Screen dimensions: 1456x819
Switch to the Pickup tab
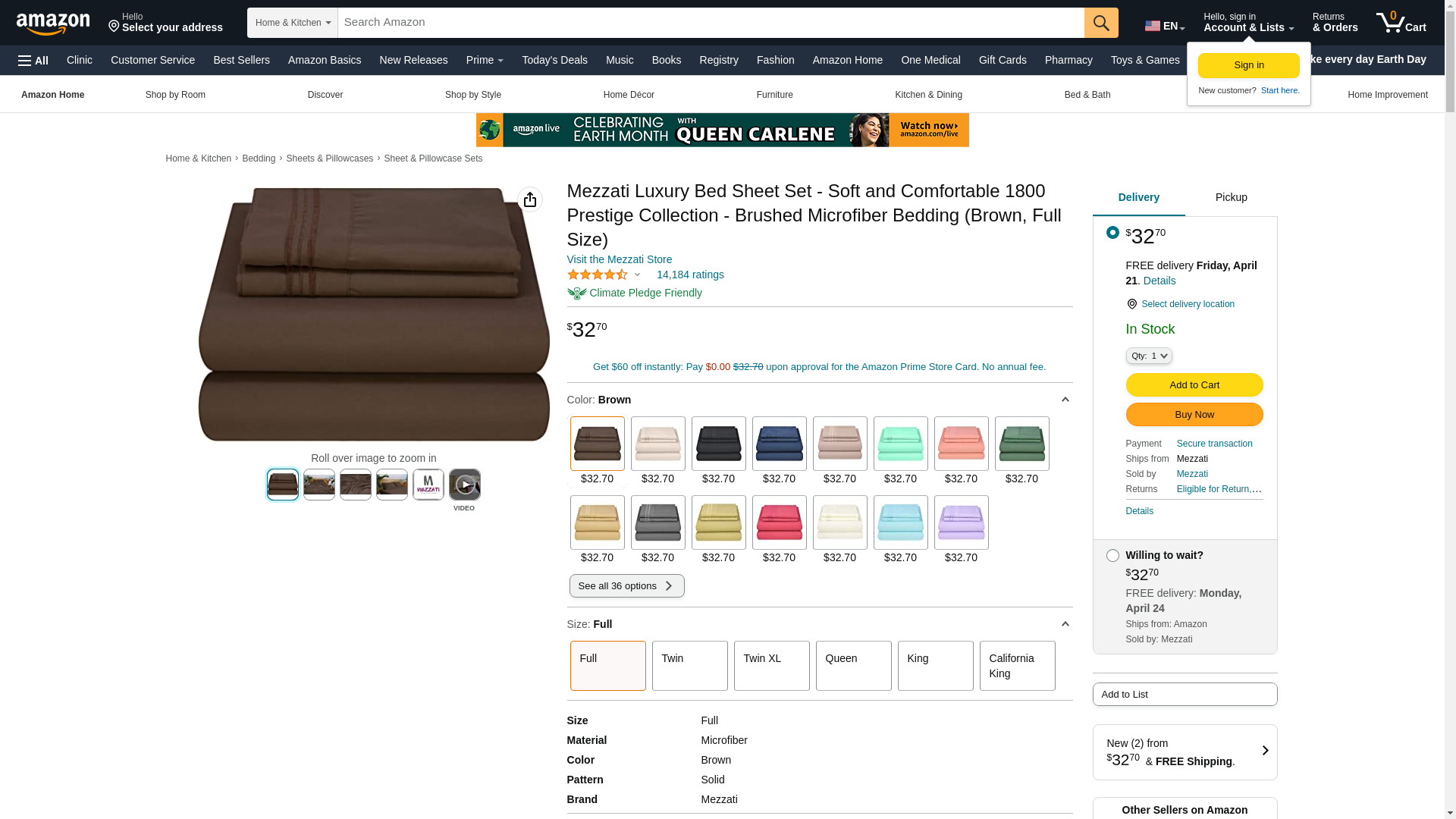pyautogui.click(x=1232, y=198)
